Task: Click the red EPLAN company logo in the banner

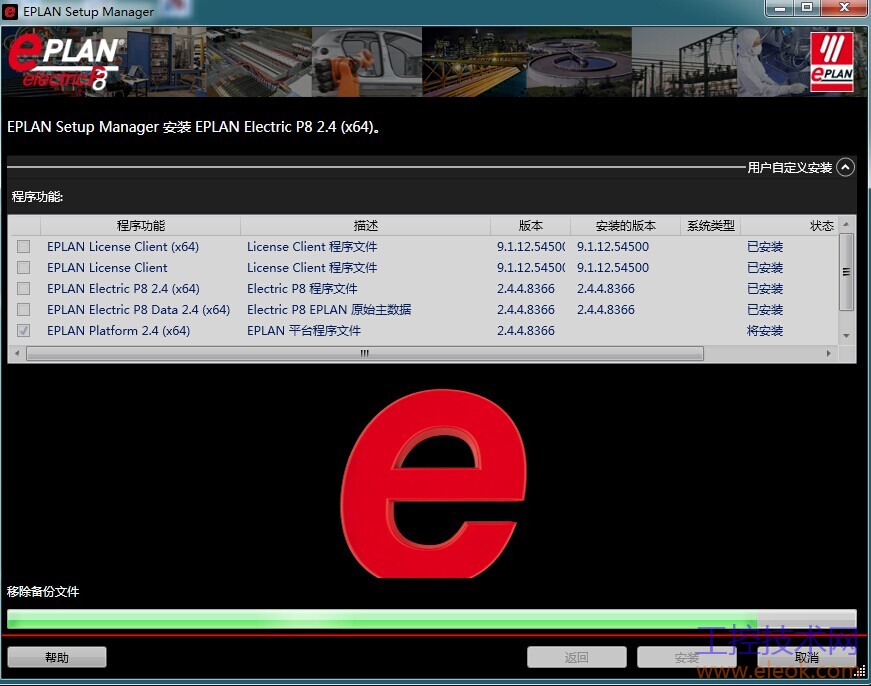Action: point(831,62)
